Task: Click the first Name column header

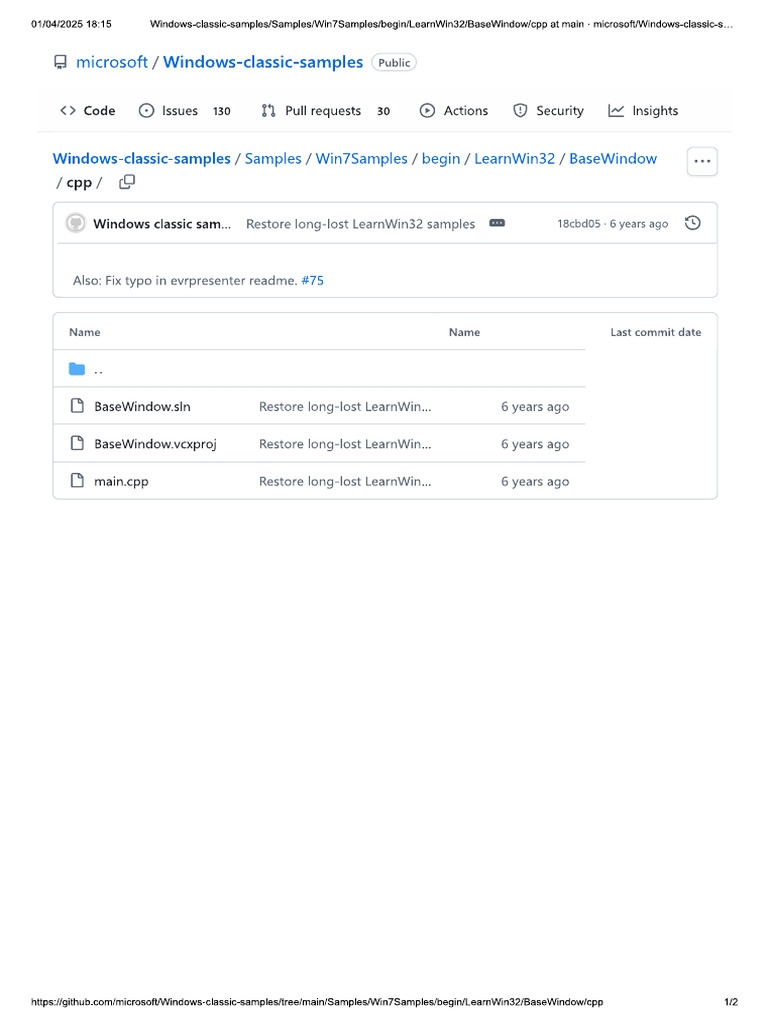Action: (x=85, y=332)
